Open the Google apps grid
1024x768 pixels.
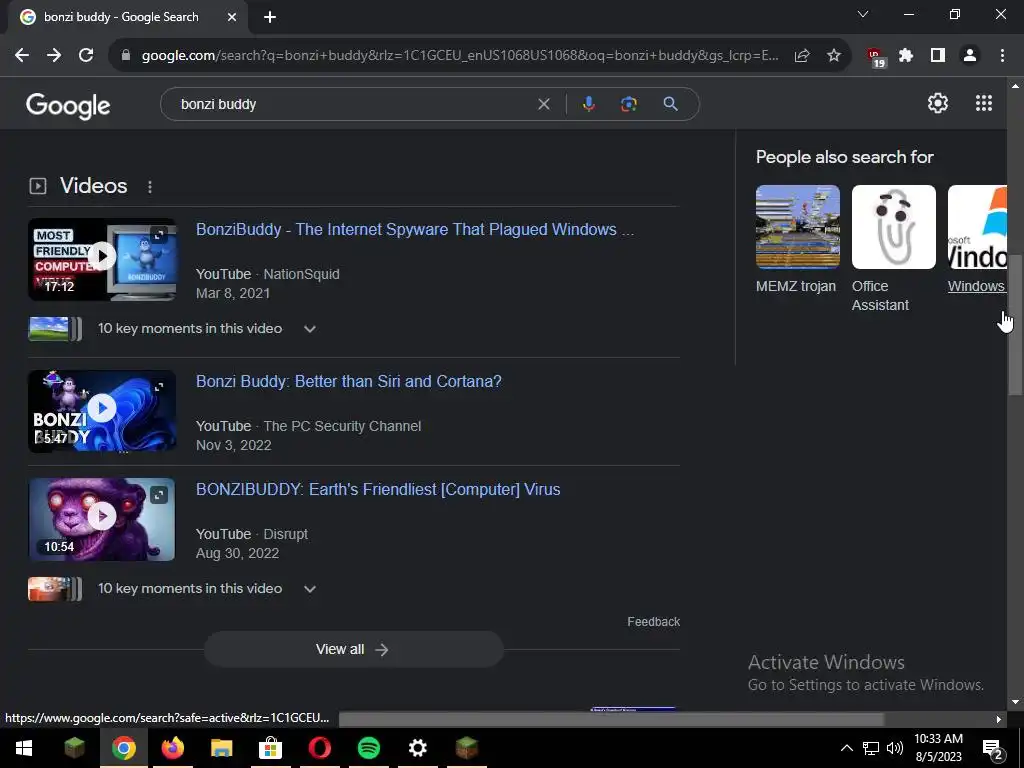pos(984,103)
